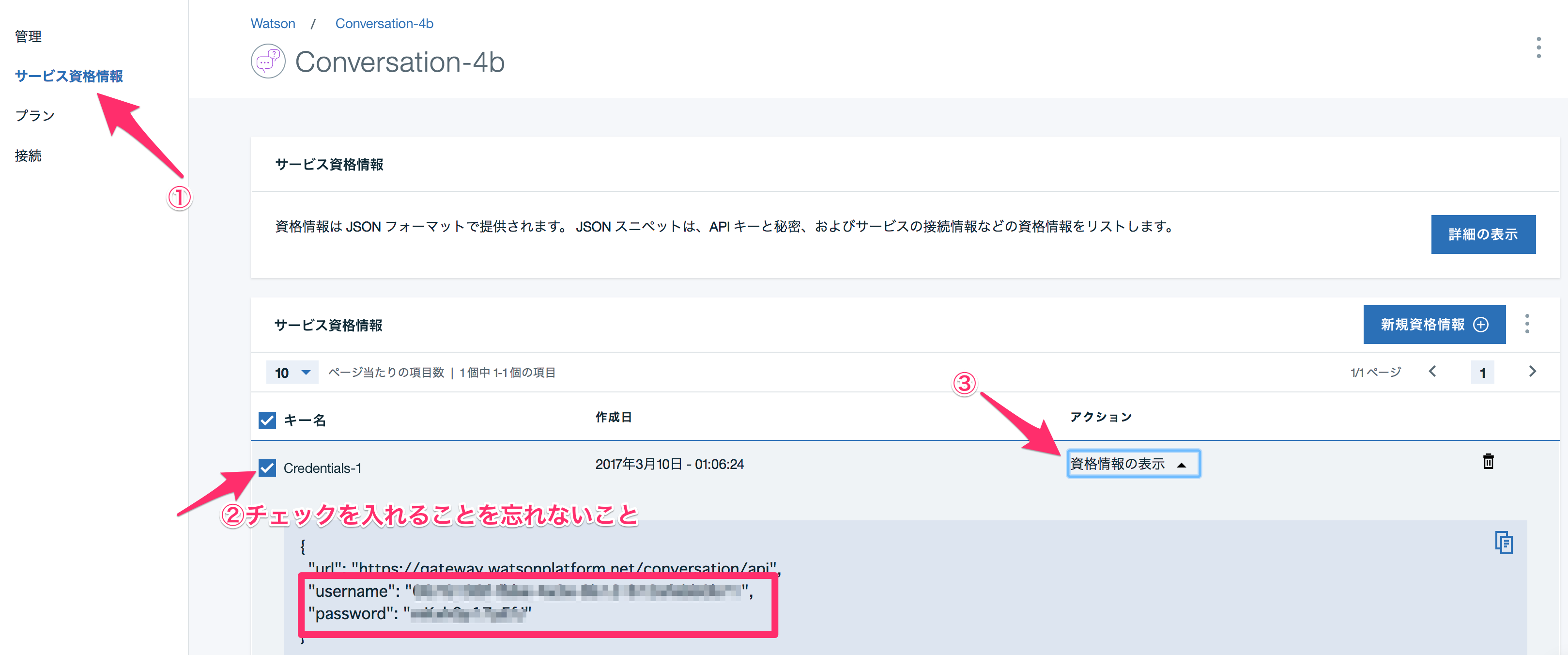The height and width of the screenshot is (655, 1568).
Task: Select 管理 in the left sidebar
Action: pos(28,36)
